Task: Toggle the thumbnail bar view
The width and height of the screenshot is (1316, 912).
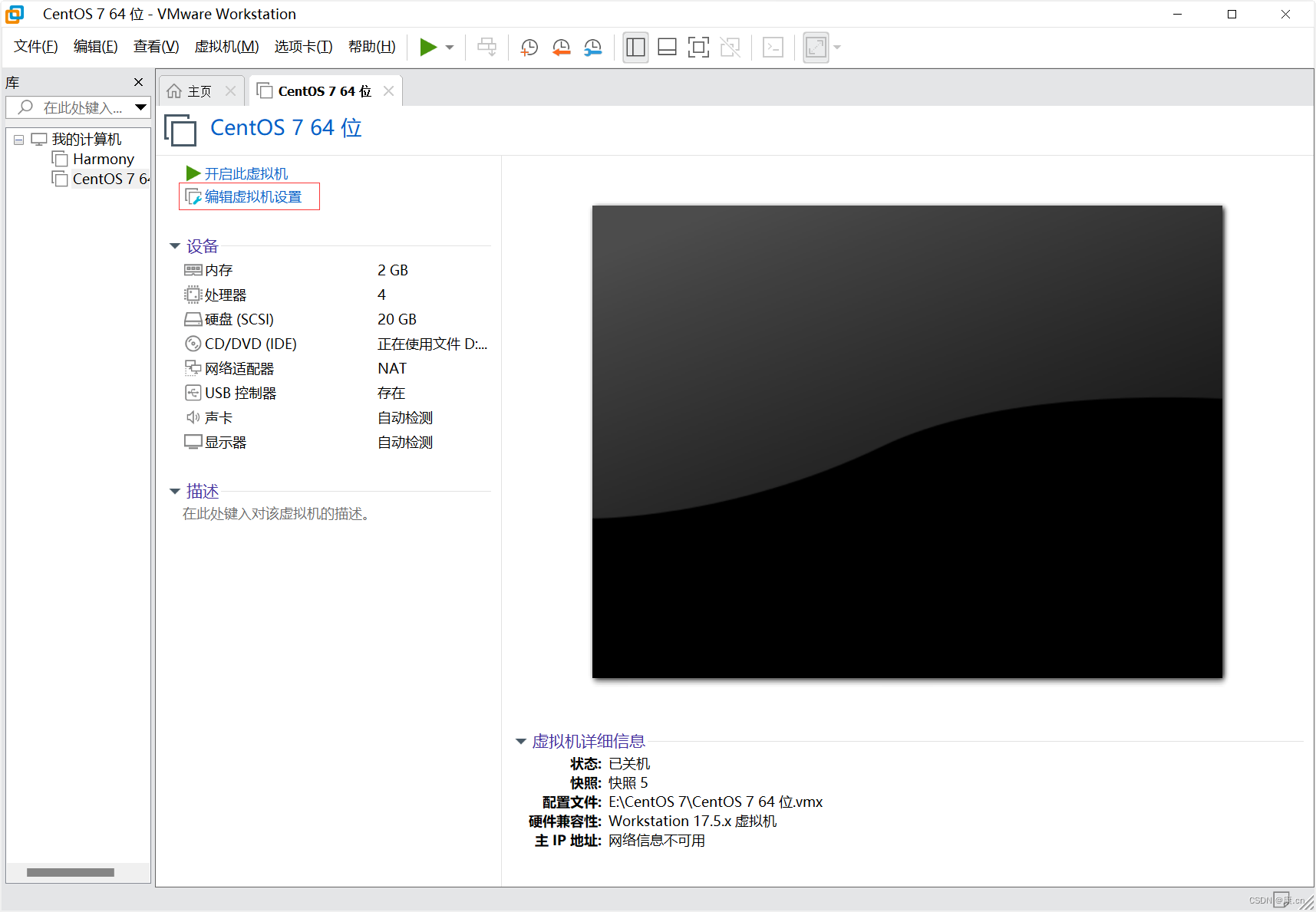Action: 667,47
